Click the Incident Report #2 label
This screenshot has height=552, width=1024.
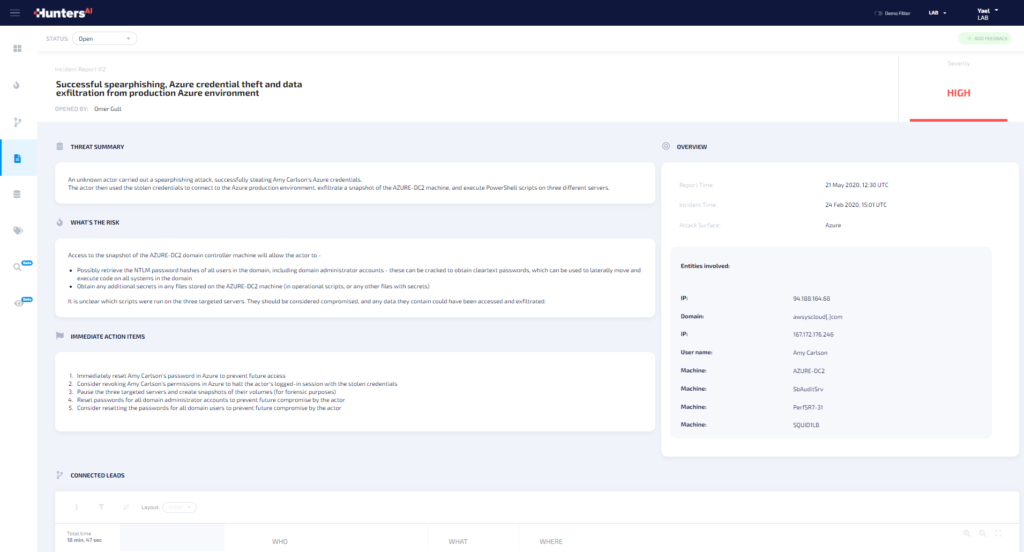coord(80,69)
